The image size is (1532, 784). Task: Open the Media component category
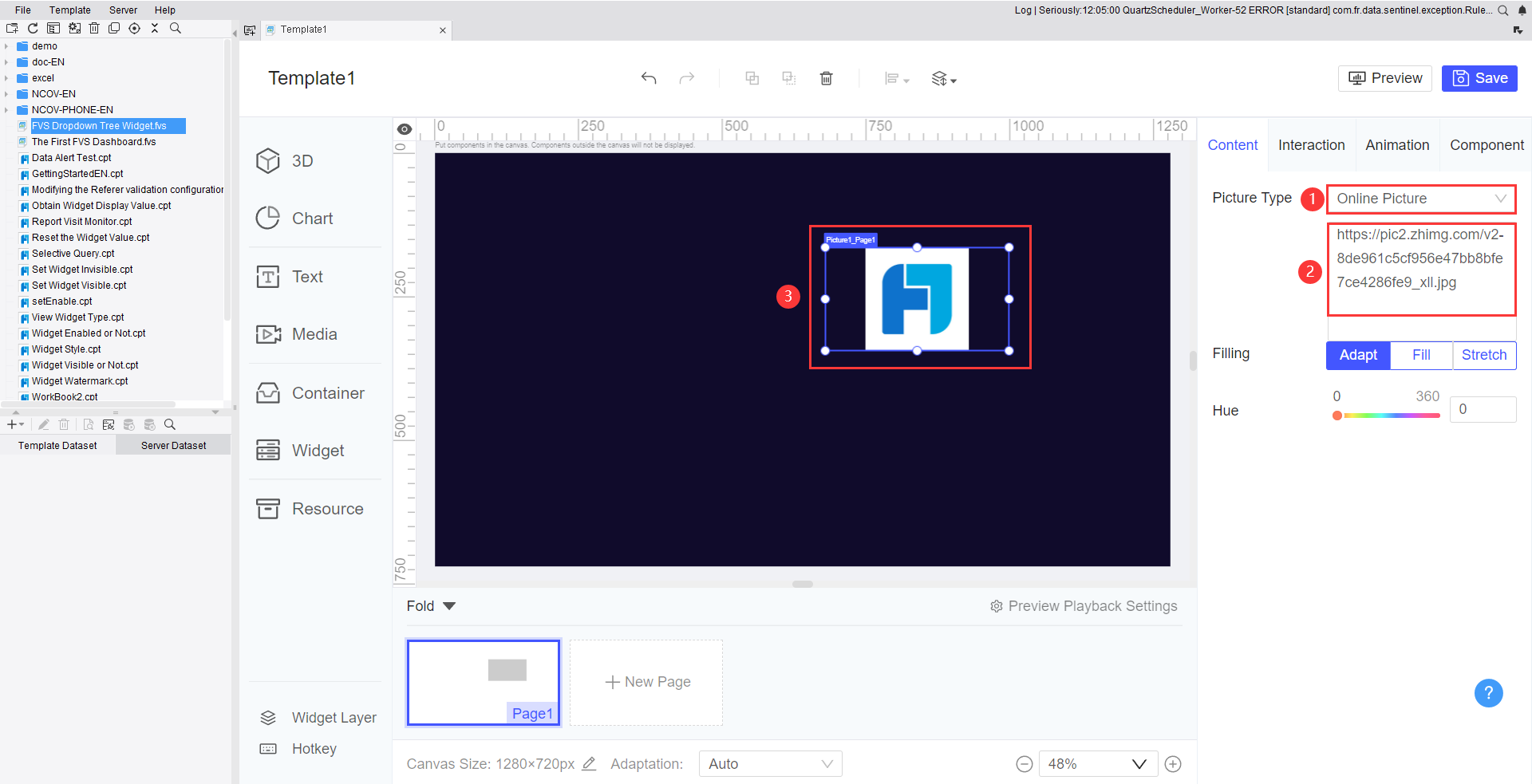tap(297, 334)
